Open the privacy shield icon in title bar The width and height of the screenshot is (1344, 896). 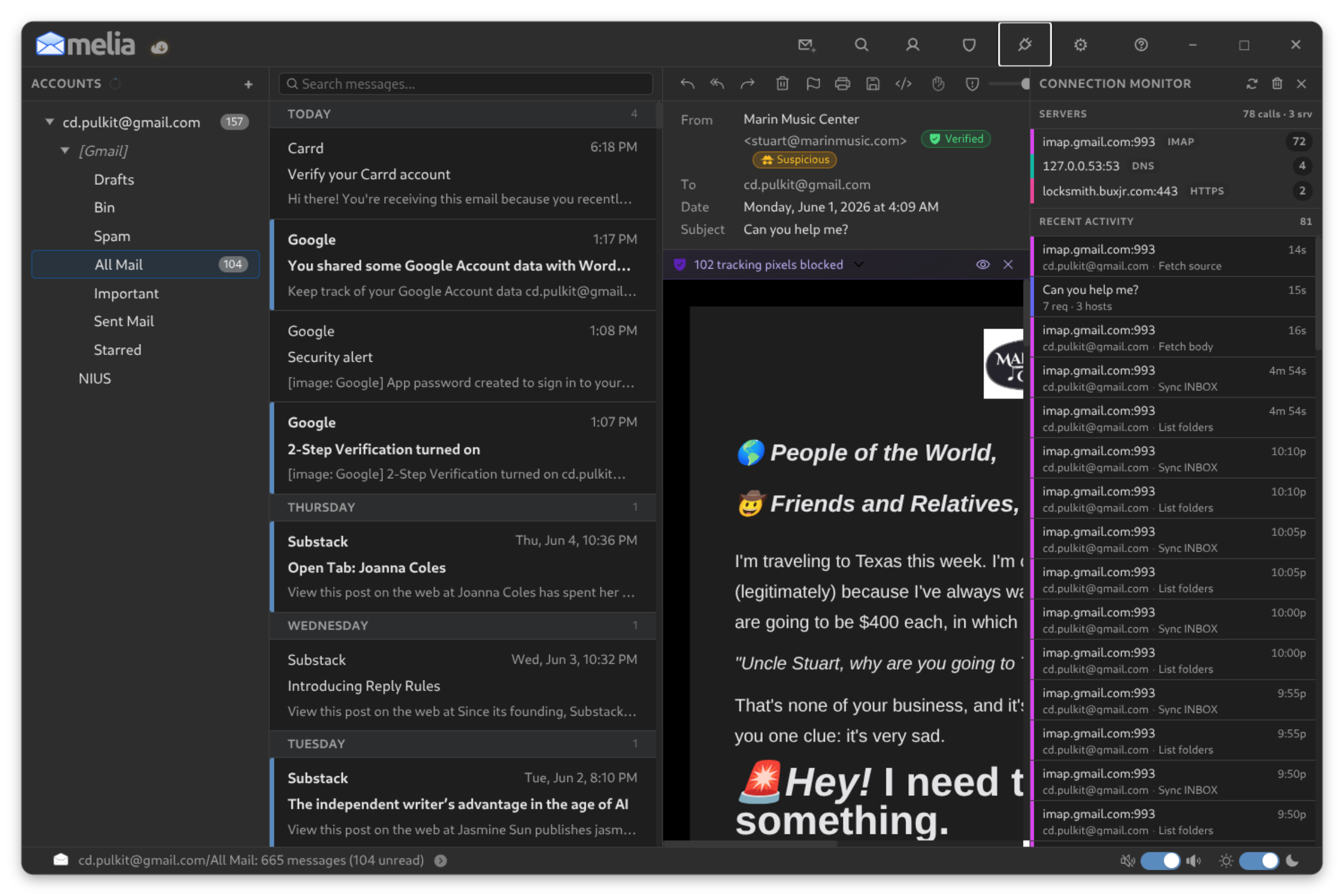[969, 45]
